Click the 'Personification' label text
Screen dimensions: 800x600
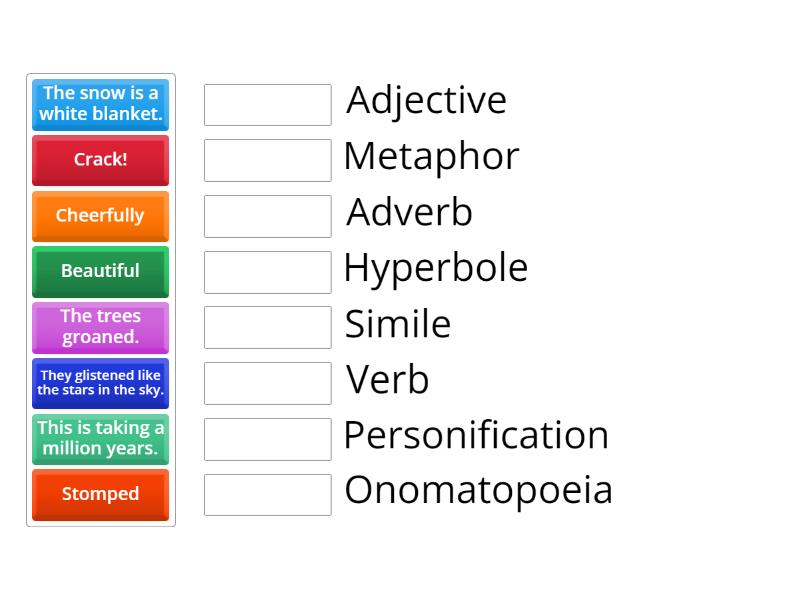coord(476,435)
